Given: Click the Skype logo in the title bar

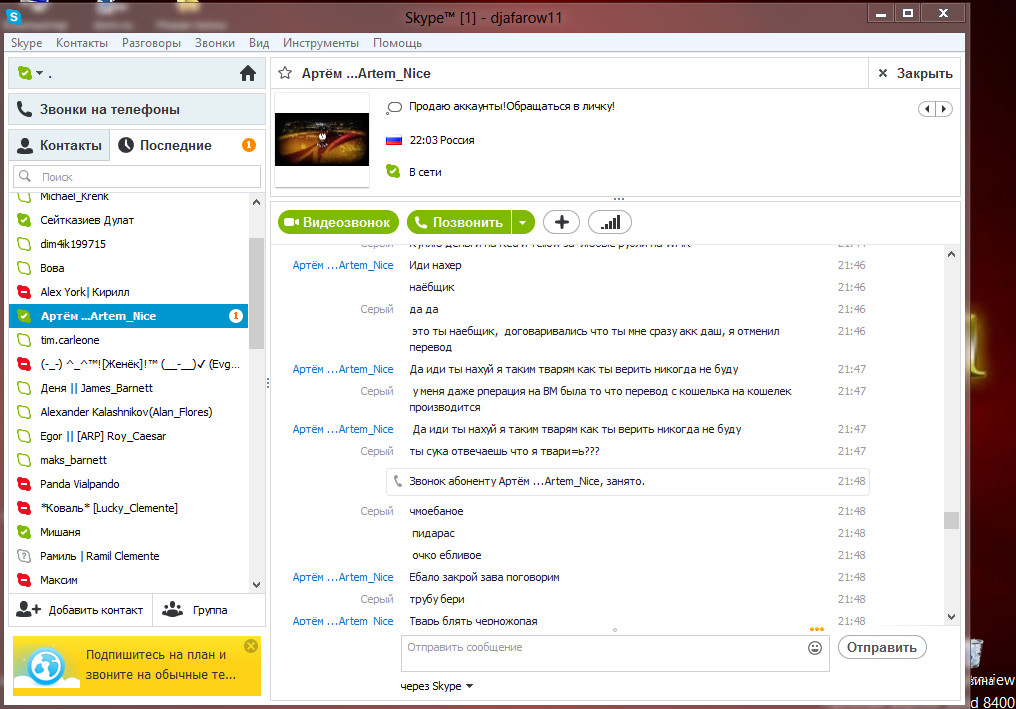Looking at the screenshot, I should pyautogui.click(x=14, y=17).
